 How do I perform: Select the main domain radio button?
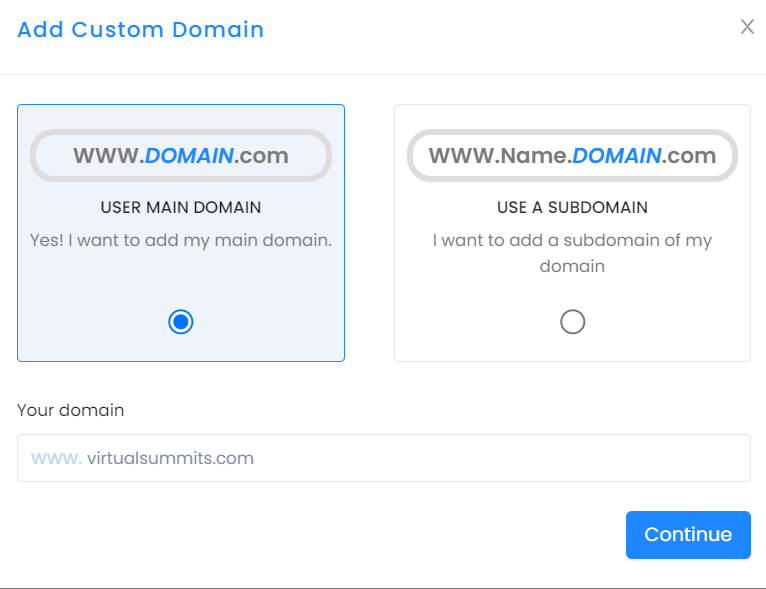pos(181,322)
